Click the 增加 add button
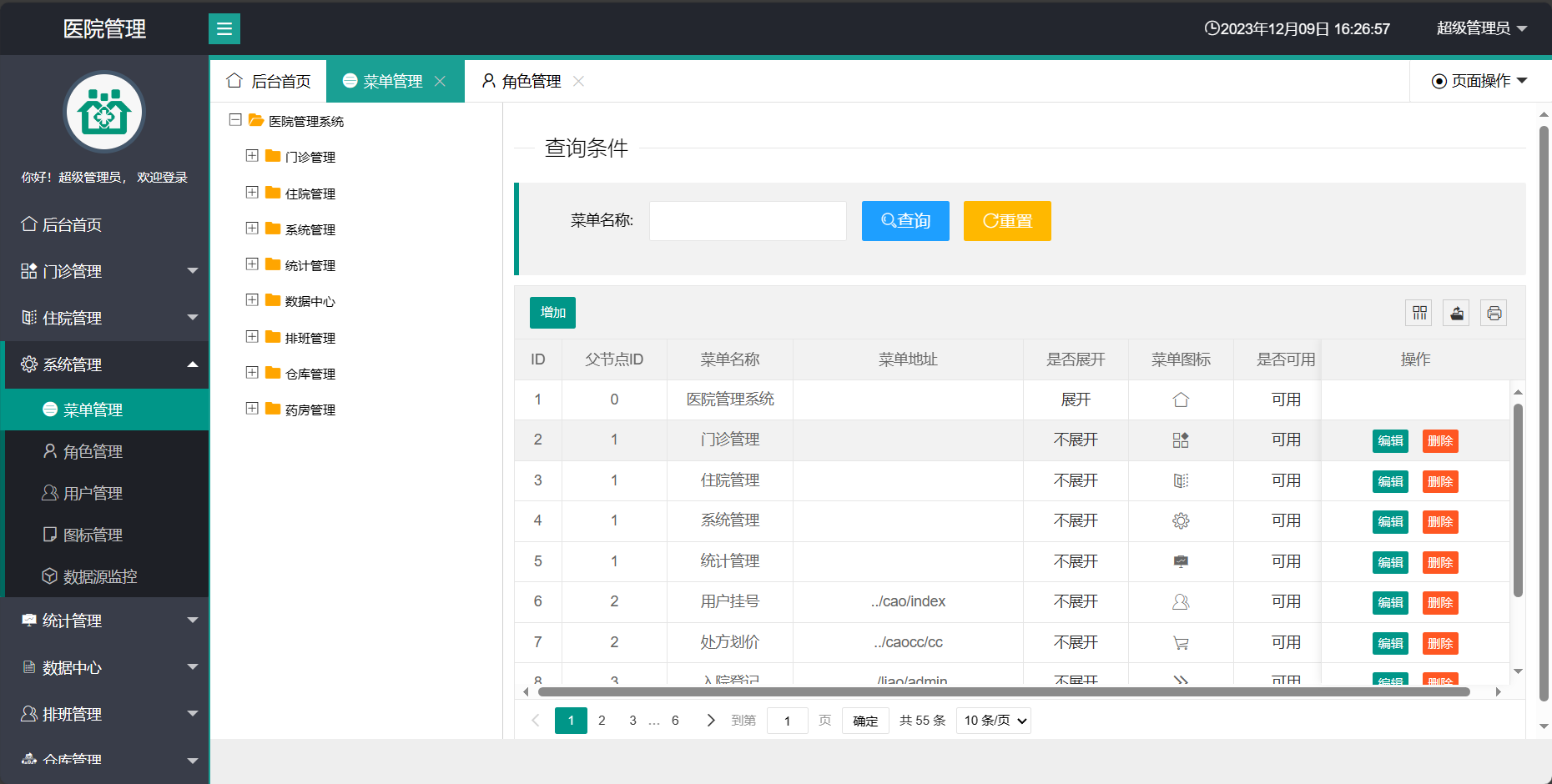1552x784 pixels. (552, 313)
